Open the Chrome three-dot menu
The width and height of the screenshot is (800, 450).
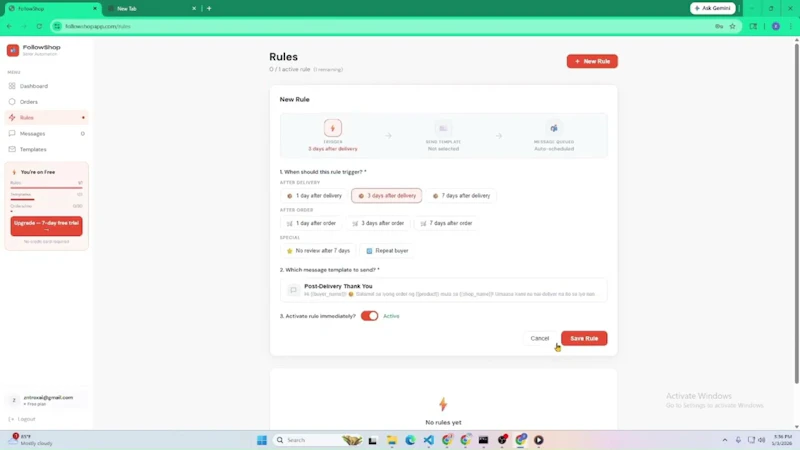click(x=791, y=27)
